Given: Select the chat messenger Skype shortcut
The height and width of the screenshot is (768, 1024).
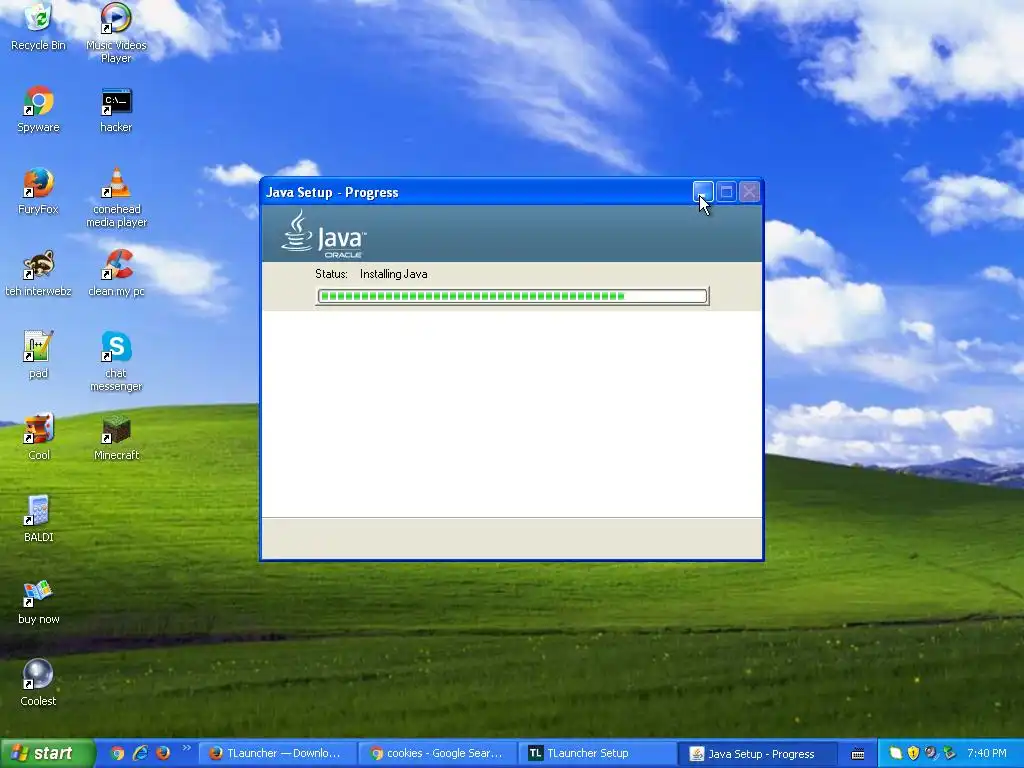Looking at the screenshot, I should pos(116,361).
